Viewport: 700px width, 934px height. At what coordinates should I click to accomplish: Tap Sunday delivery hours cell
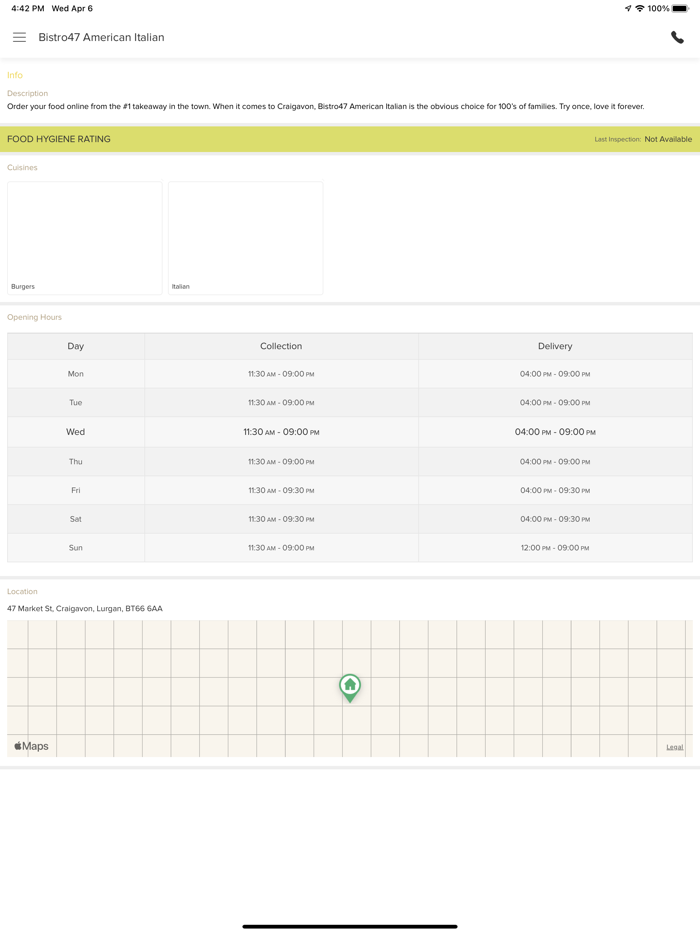point(555,548)
